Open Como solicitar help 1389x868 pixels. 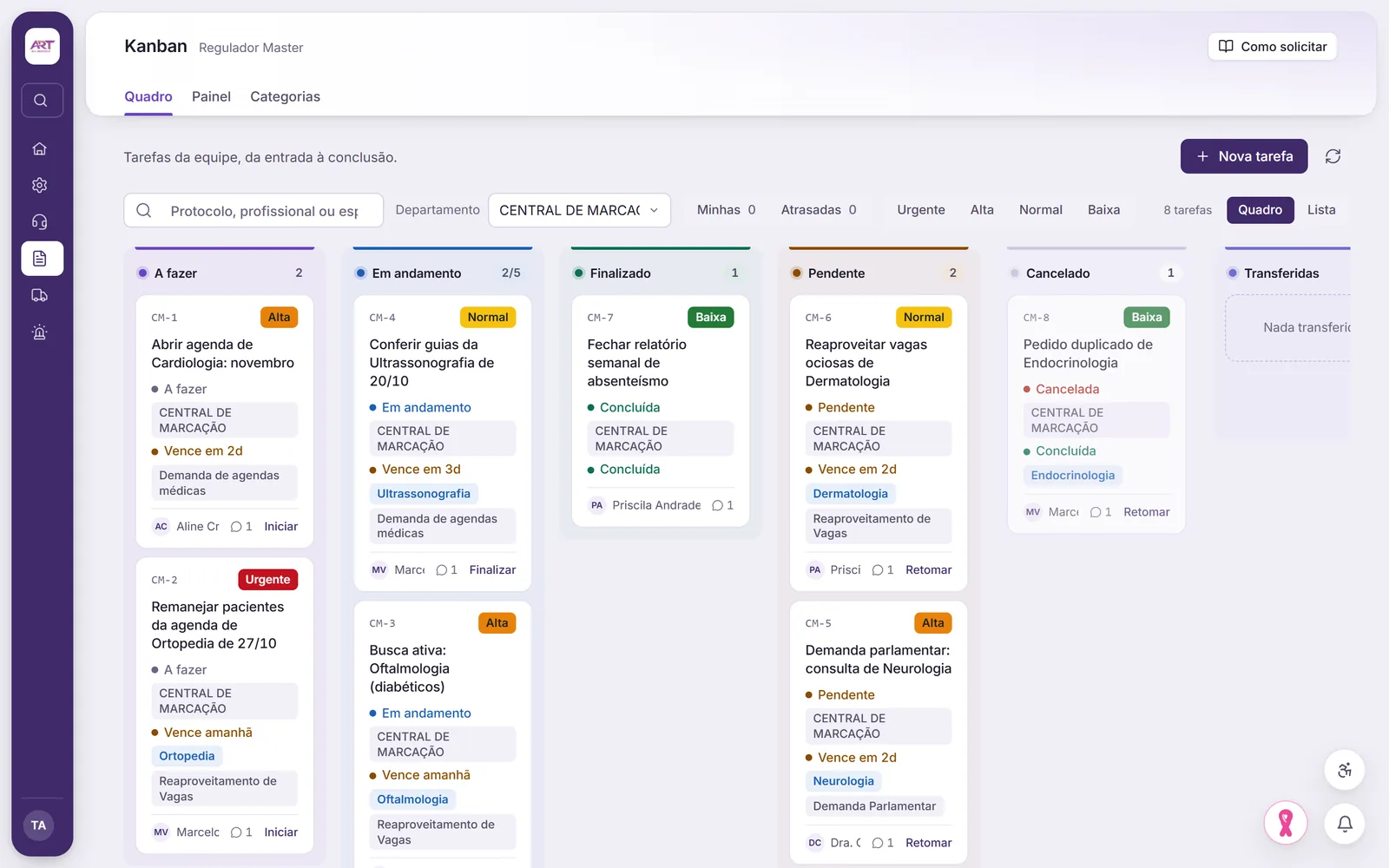click(x=1273, y=47)
